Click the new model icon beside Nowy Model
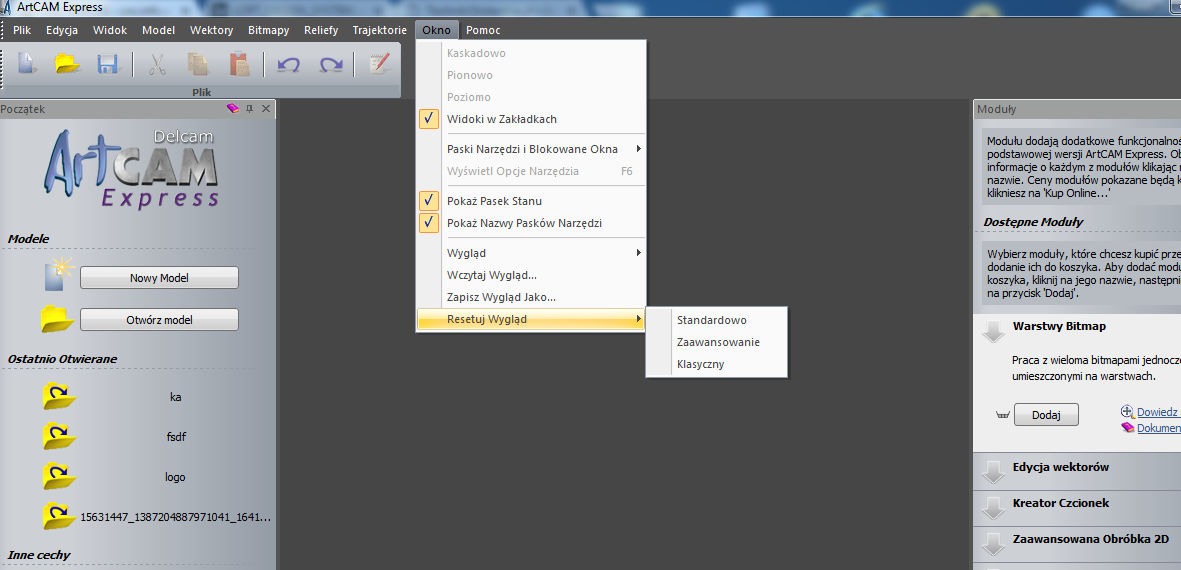The width and height of the screenshot is (1181, 570). point(57,273)
